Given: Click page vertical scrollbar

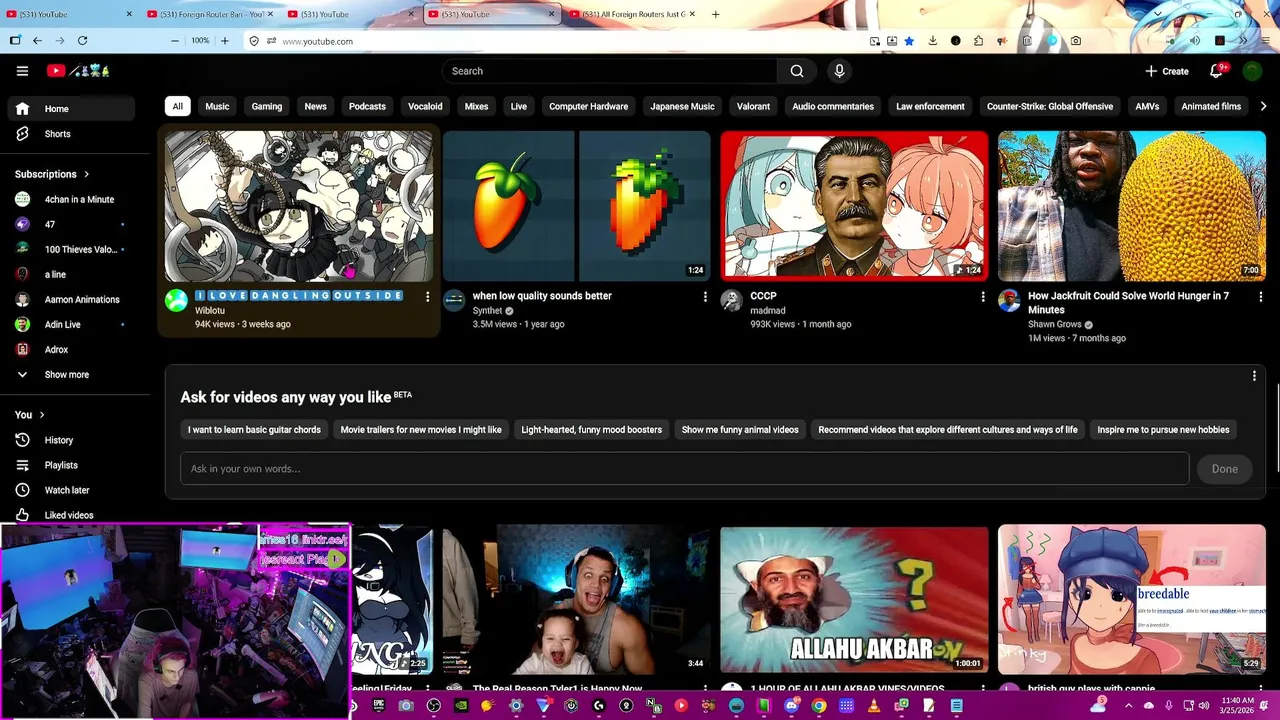Looking at the screenshot, I should coord(1277,428).
